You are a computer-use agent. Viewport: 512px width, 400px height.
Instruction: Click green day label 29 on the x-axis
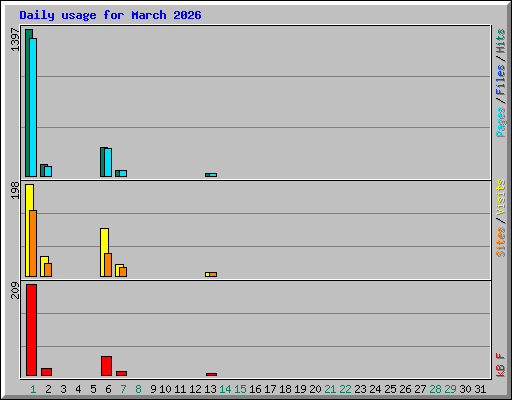click(x=450, y=389)
